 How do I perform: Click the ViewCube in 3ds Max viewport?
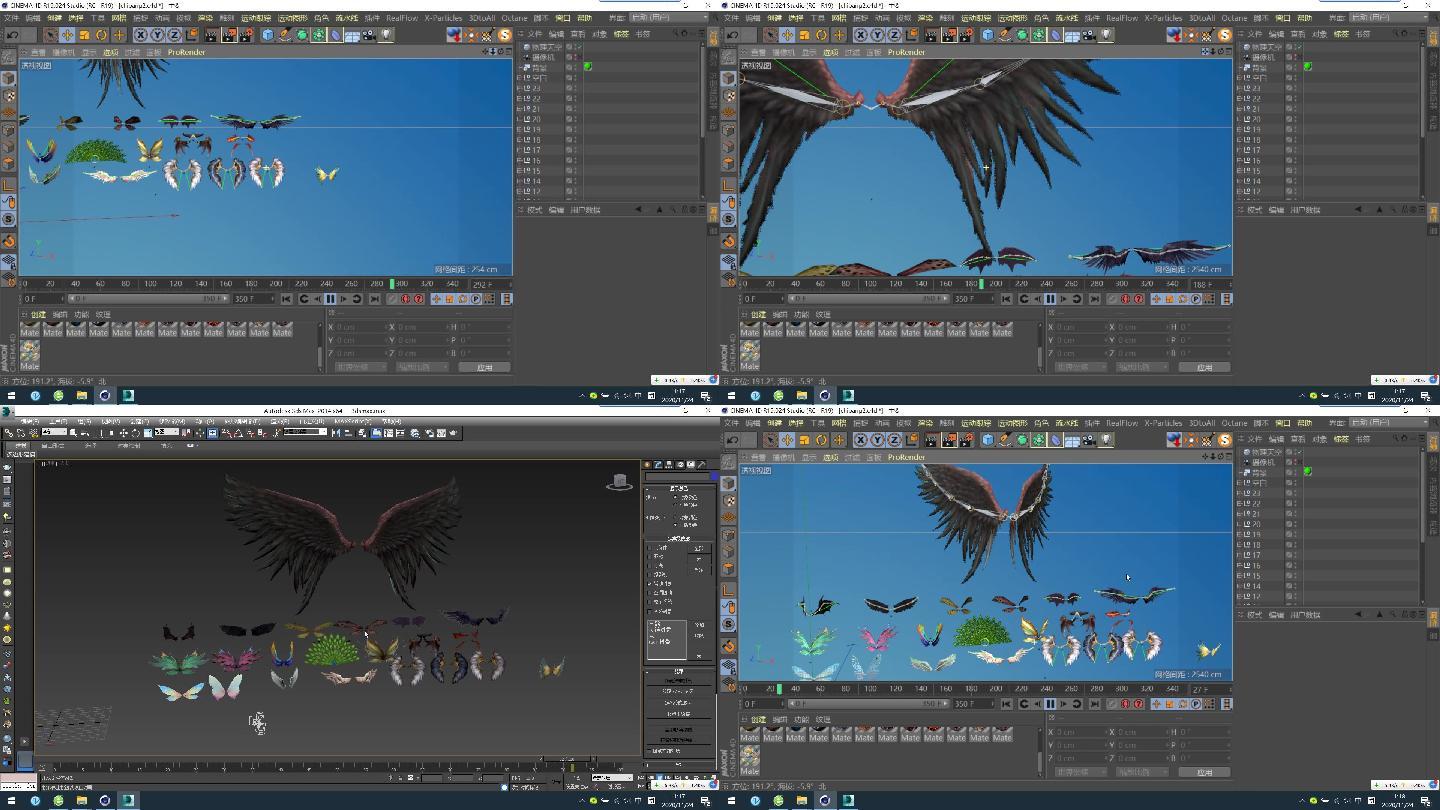coord(620,483)
